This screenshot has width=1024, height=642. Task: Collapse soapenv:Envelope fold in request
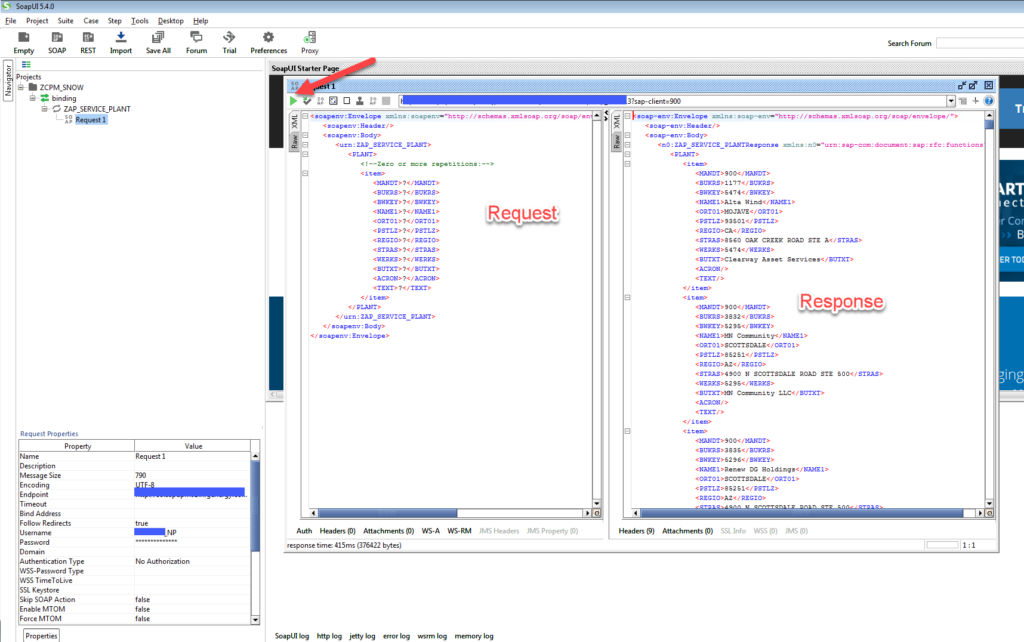pyautogui.click(x=305, y=116)
